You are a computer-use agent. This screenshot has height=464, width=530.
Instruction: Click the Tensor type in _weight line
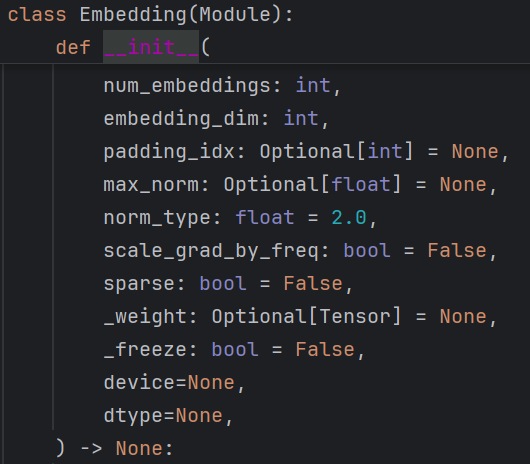[355, 317]
